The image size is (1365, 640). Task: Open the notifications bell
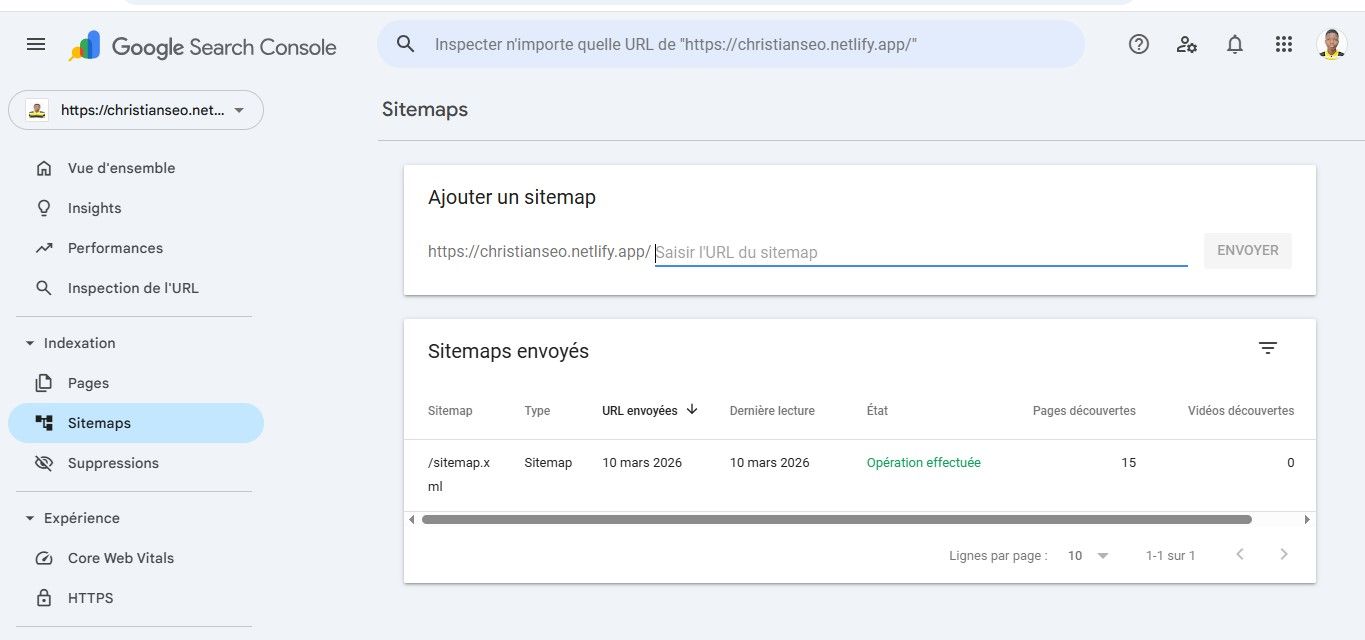1235,45
